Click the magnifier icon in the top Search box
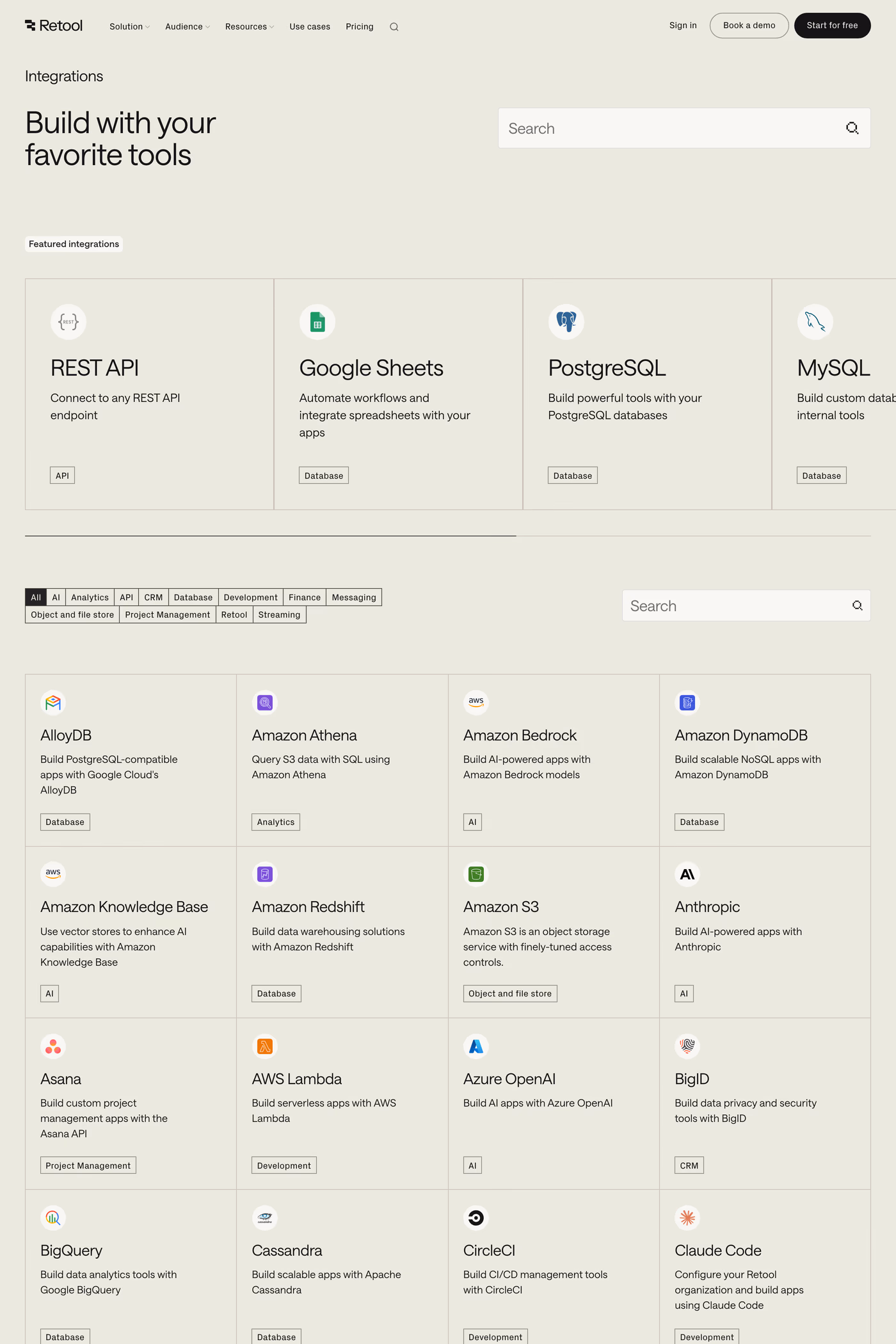 pos(852,128)
